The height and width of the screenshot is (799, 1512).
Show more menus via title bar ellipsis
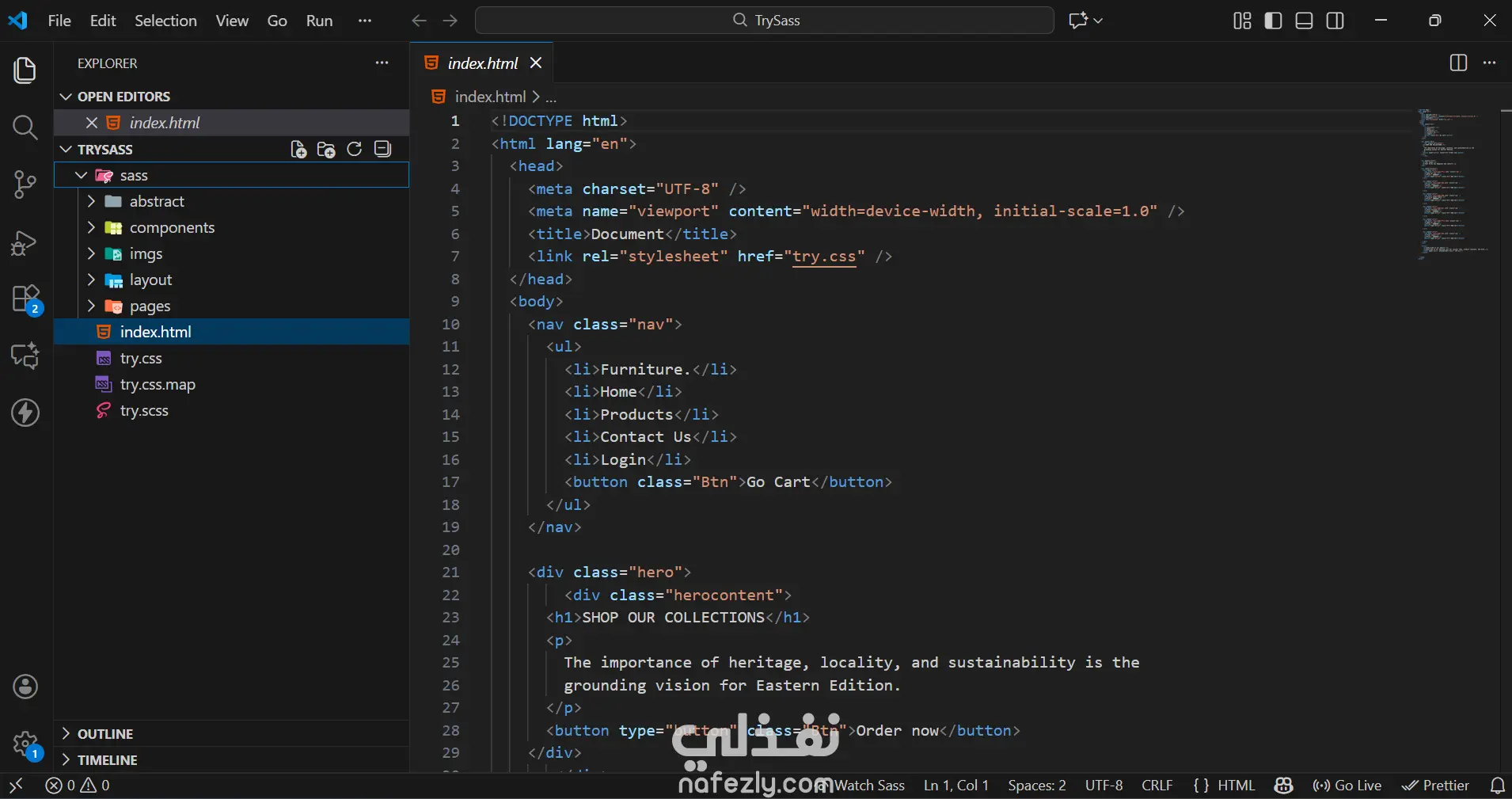pyautogui.click(x=365, y=21)
